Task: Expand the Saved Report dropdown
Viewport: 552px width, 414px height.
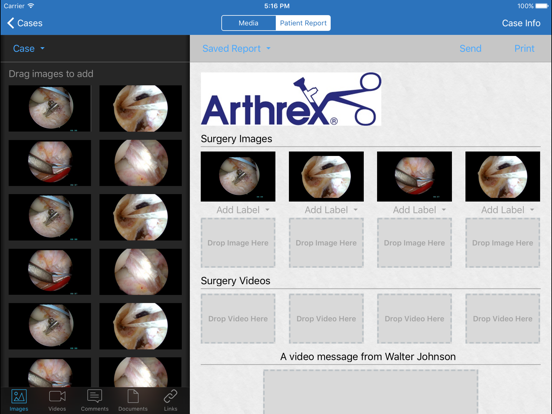Action: pyautogui.click(x=236, y=49)
